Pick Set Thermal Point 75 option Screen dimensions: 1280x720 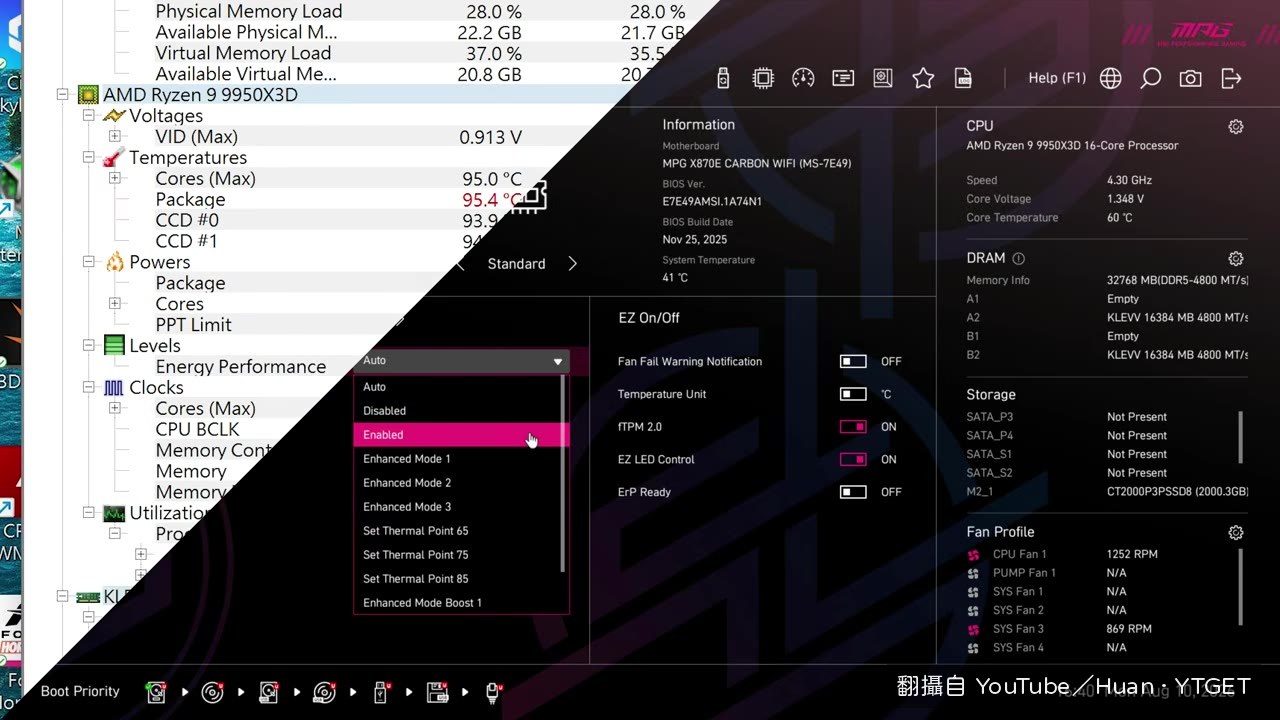[x=459, y=555]
